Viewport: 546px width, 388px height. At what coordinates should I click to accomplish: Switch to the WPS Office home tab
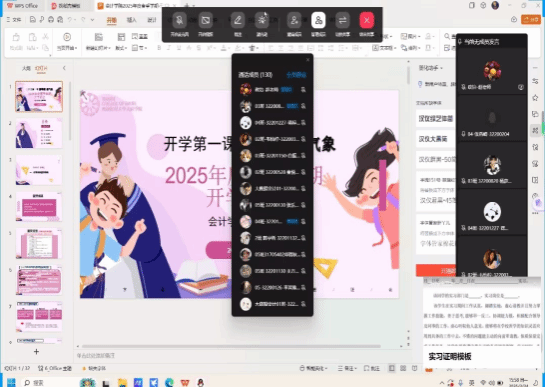coord(23,6)
